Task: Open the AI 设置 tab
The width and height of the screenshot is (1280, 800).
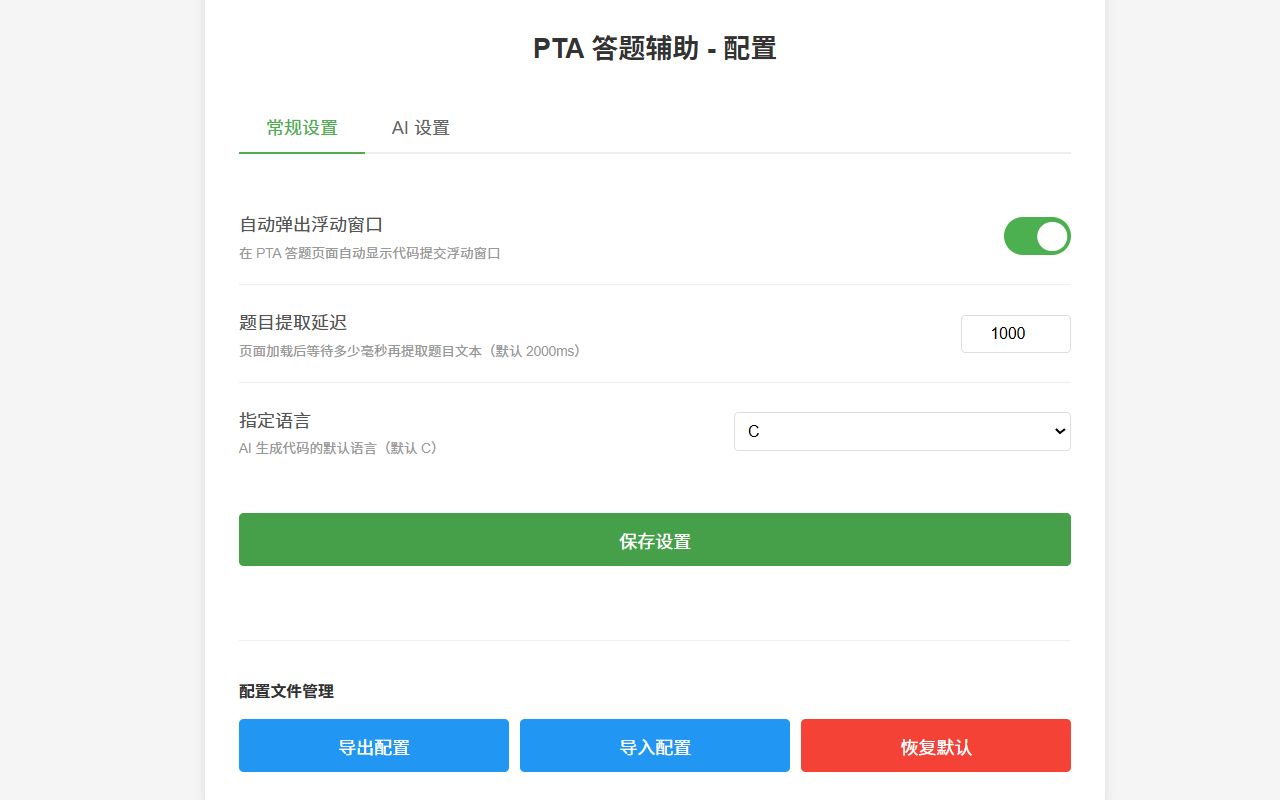Action: [420, 128]
